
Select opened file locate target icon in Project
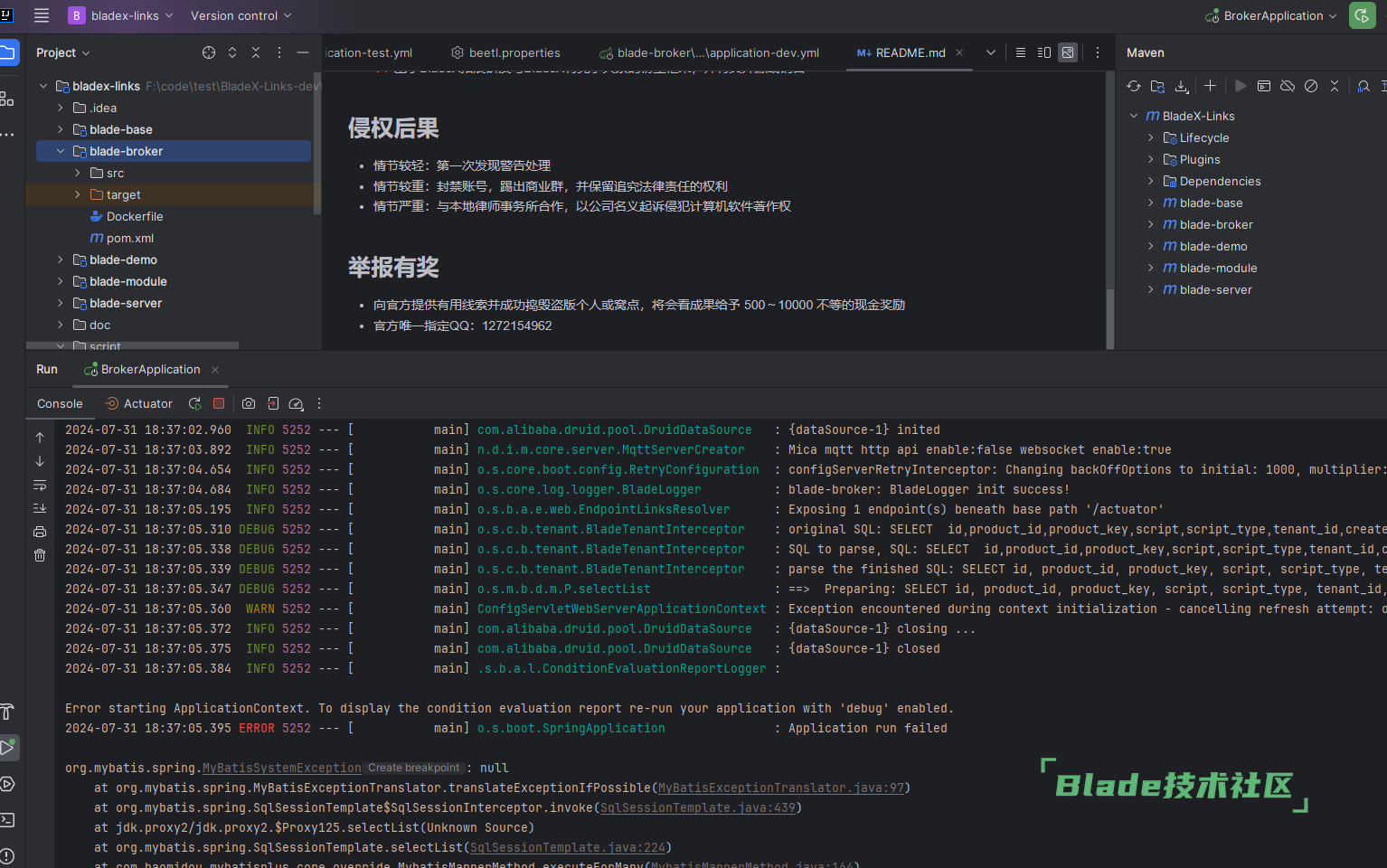(x=209, y=52)
